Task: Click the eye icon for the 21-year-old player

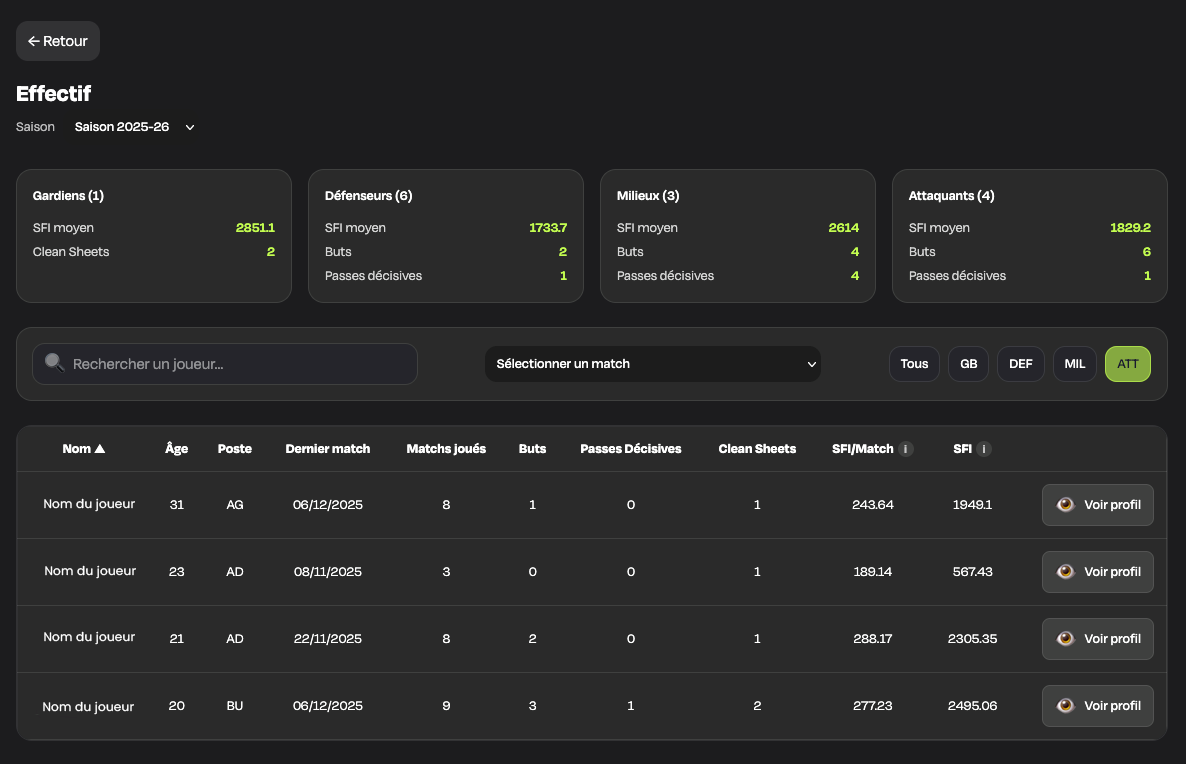Action: [x=1066, y=639]
